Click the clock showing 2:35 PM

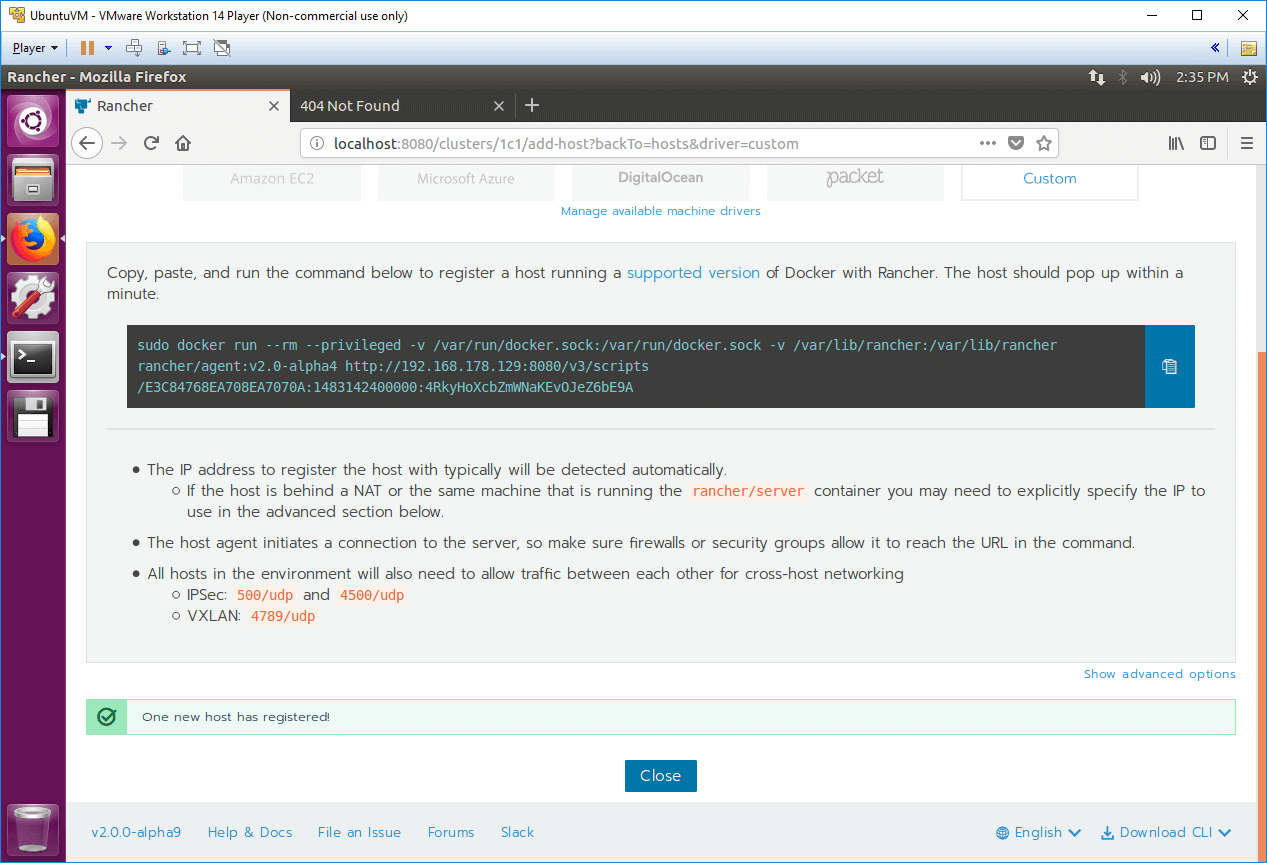1202,77
